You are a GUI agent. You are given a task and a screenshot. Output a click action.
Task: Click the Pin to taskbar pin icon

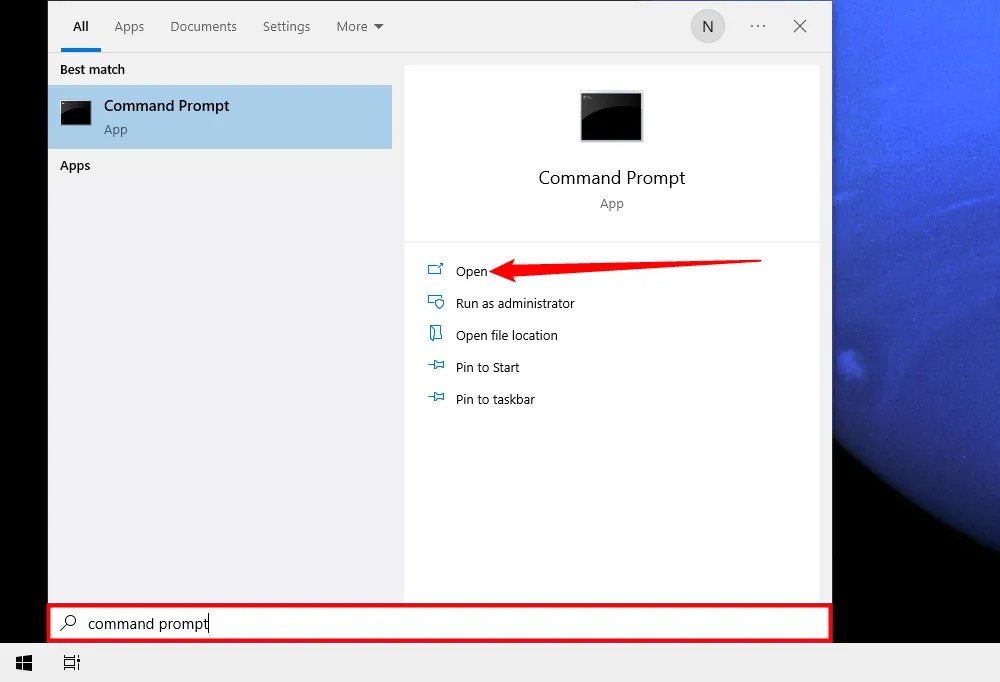[x=437, y=398]
